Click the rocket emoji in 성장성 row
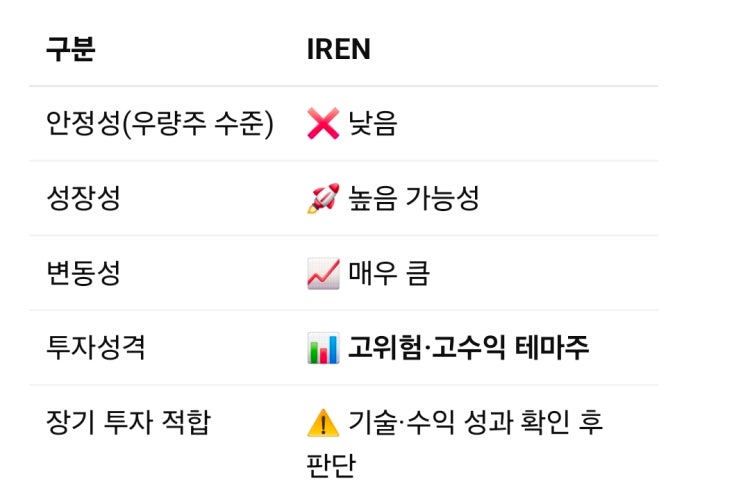The width and height of the screenshot is (750, 504). click(x=323, y=198)
